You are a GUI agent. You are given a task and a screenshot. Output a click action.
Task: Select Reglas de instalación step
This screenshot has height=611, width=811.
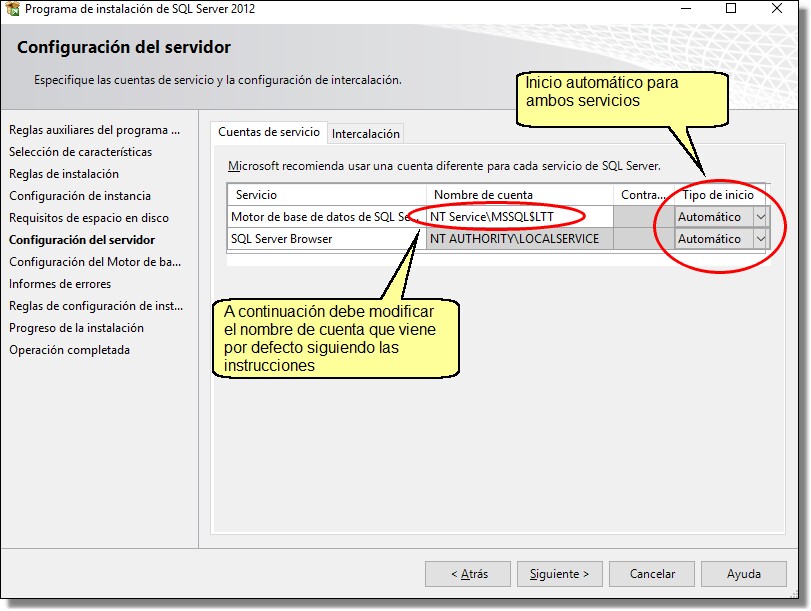coord(64,174)
